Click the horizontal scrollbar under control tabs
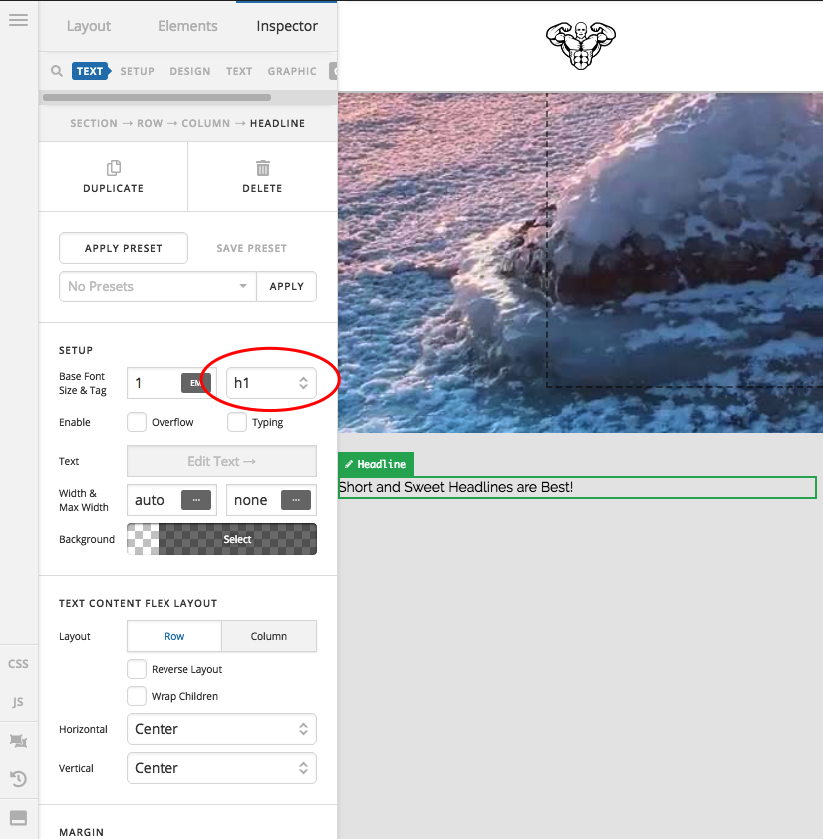This screenshot has height=839, width=823. [157, 97]
